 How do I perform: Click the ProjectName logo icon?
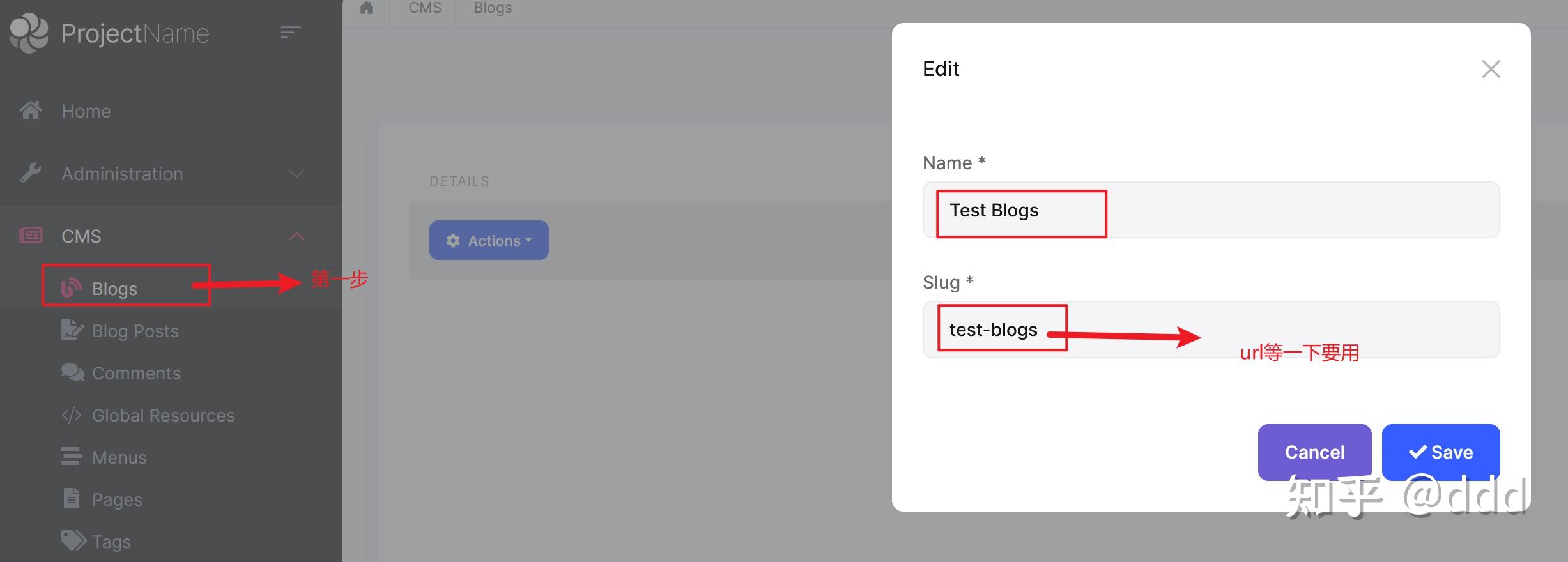pos(29,33)
